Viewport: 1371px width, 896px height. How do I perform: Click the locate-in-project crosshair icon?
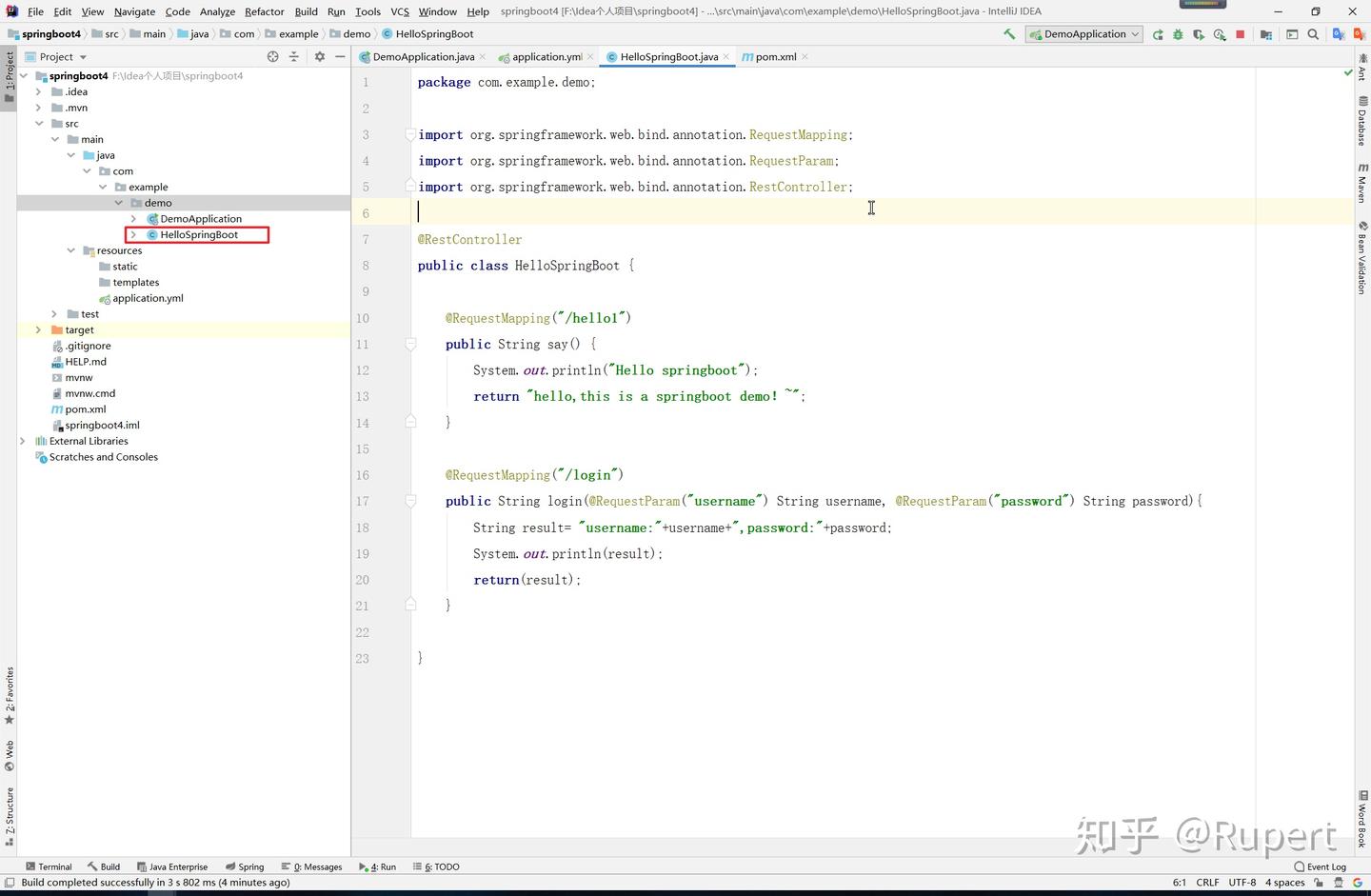tap(273, 57)
